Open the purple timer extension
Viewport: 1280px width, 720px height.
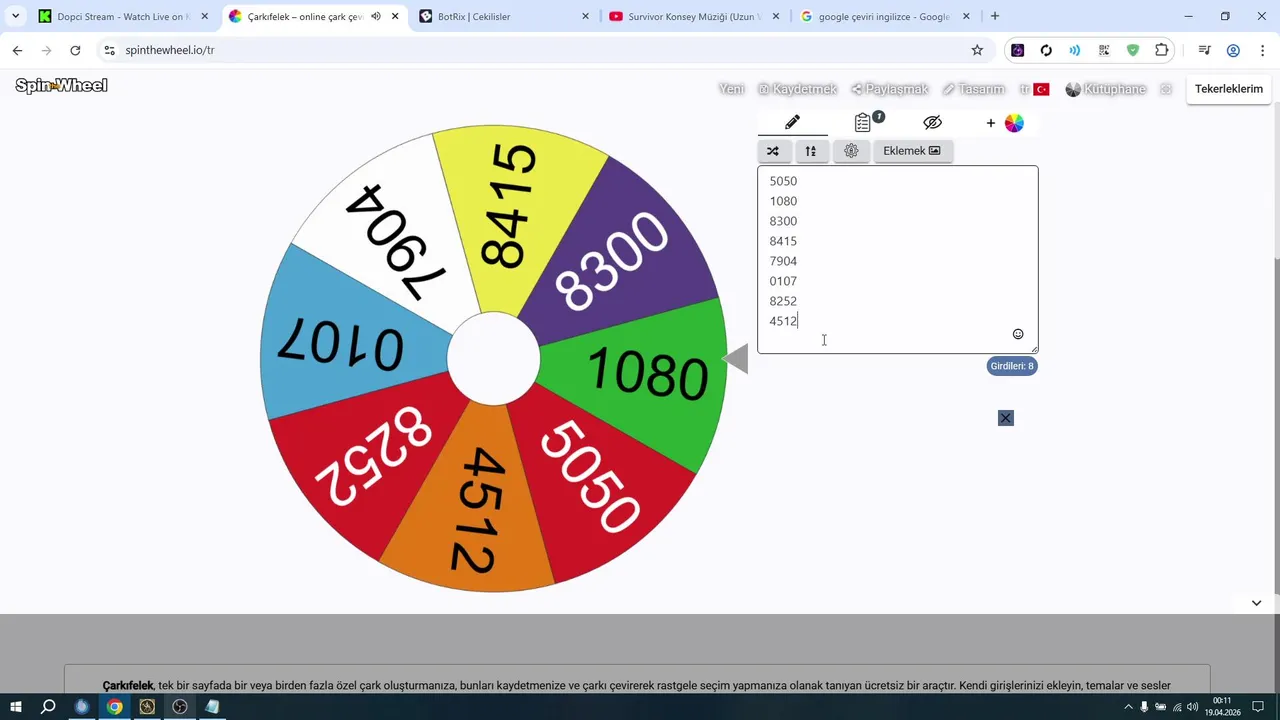[x=1017, y=50]
